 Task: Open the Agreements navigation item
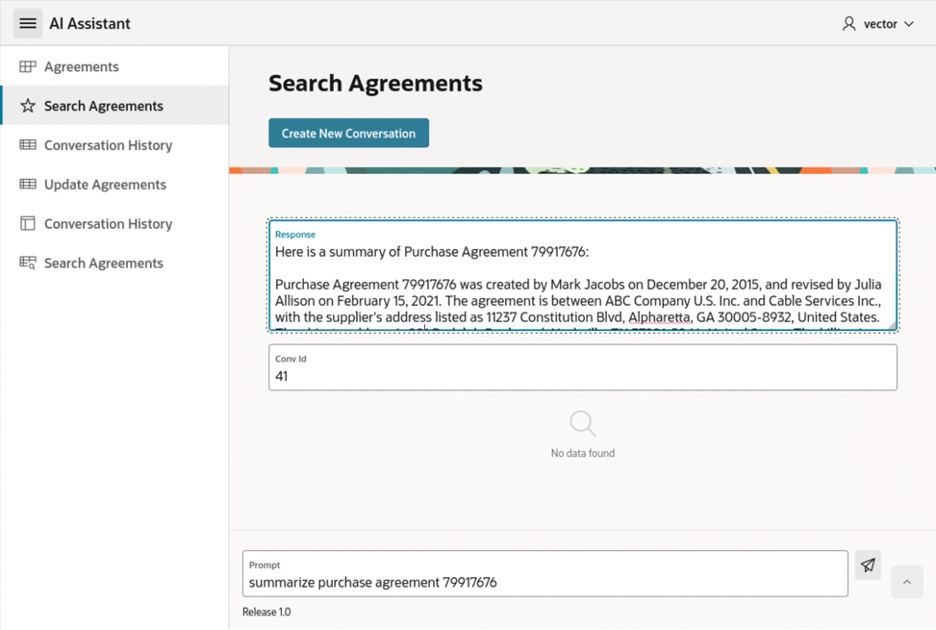(81, 67)
